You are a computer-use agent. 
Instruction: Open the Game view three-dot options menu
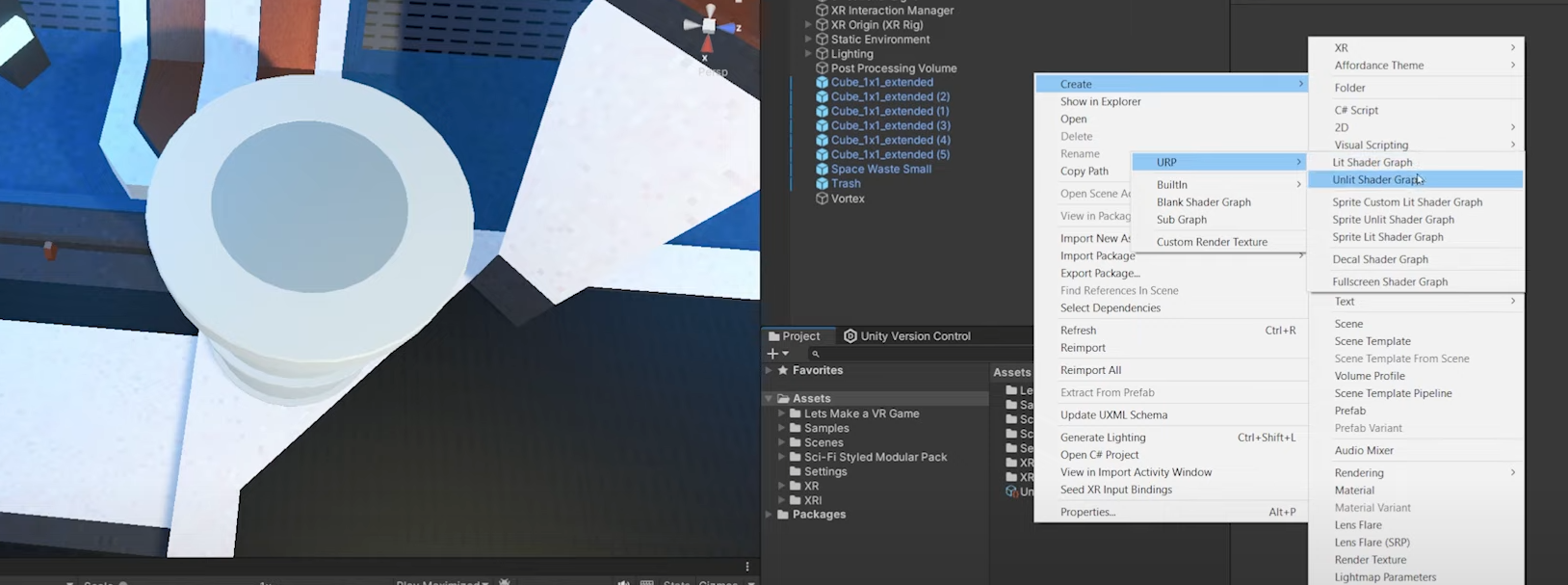(x=747, y=567)
